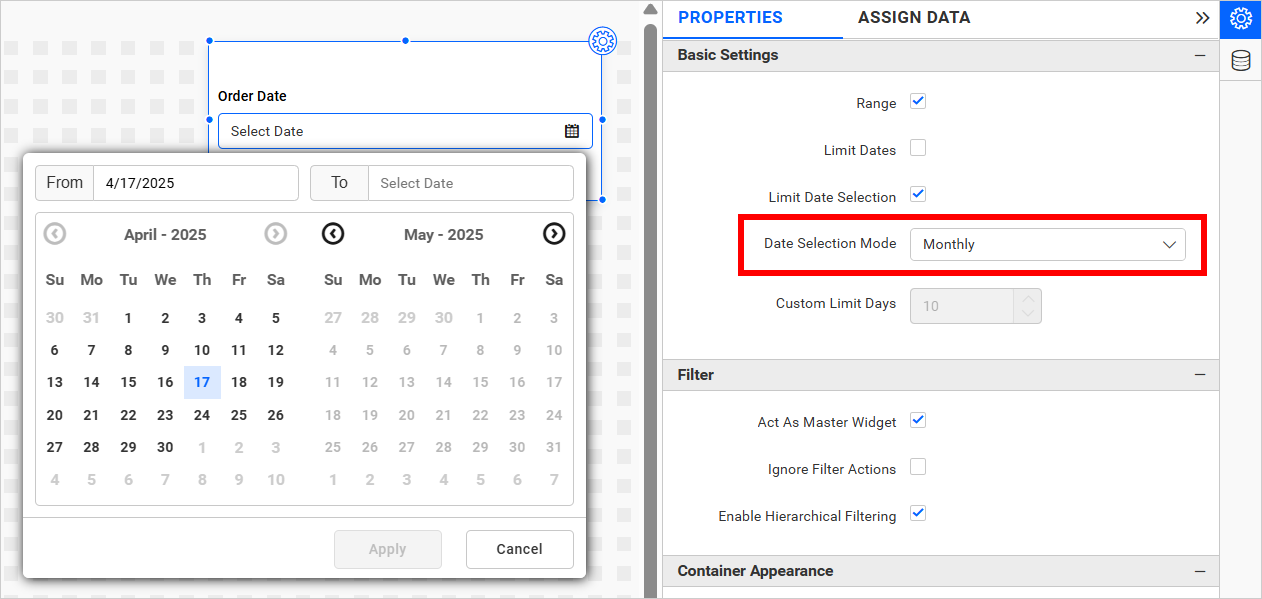Viewport: 1262px width, 599px height.
Task: Open widget settings gear on the date picker
Action: click(x=602, y=41)
